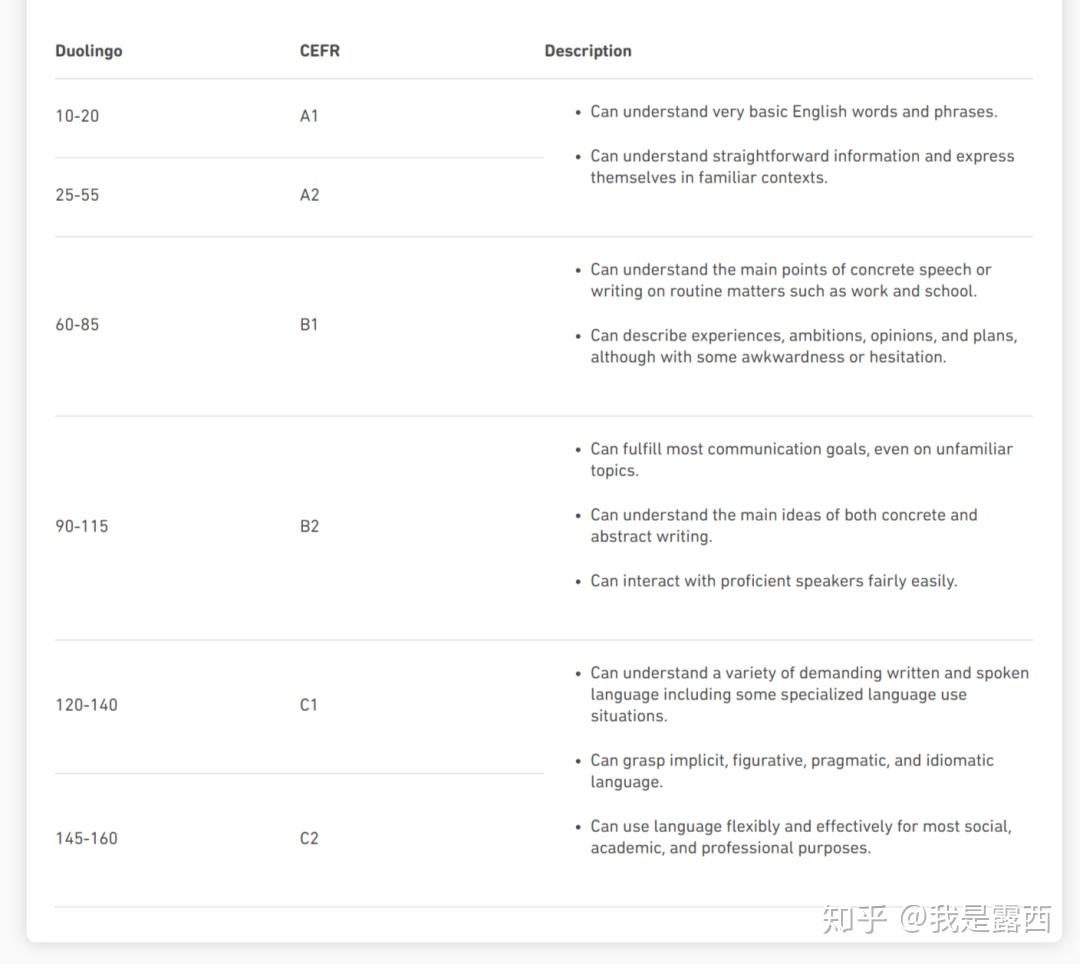Click the A2 level cell

pyautogui.click(x=309, y=195)
